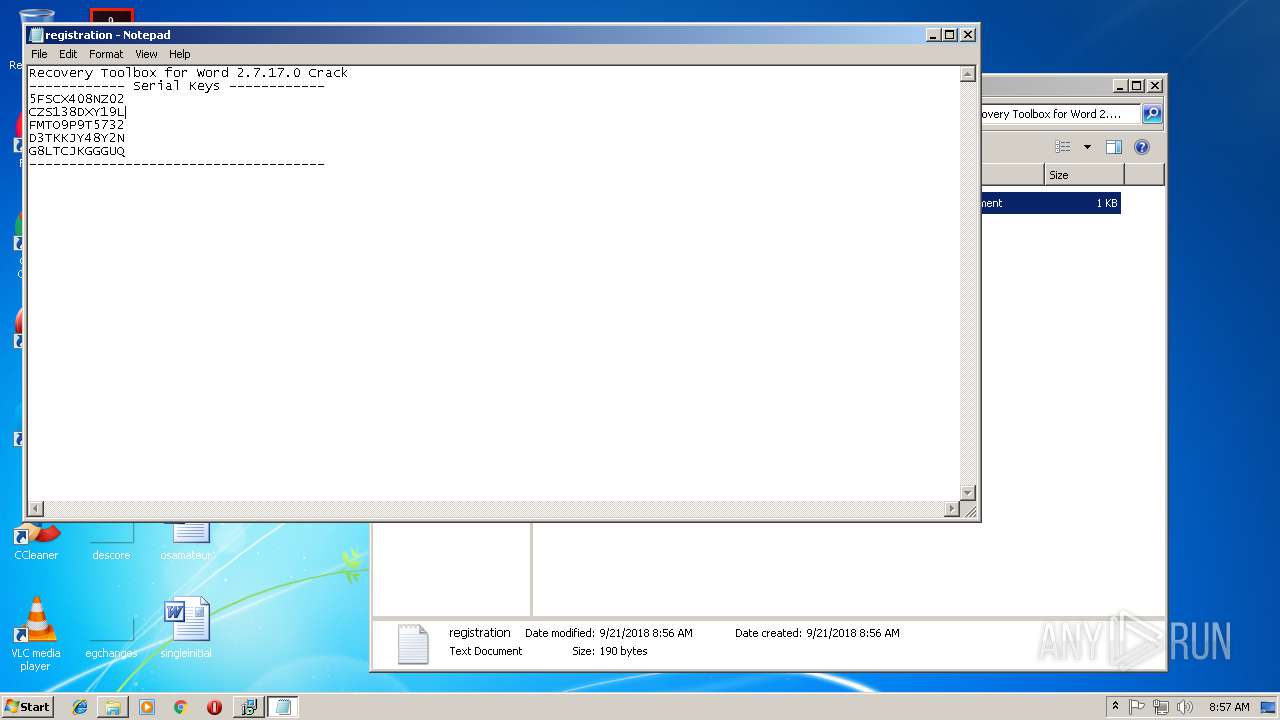Image resolution: width=1280 pixels, height=720 pixels.
Task: Click the serial key line G8LTCJKGGGUQ
Action: coord(77,151)
